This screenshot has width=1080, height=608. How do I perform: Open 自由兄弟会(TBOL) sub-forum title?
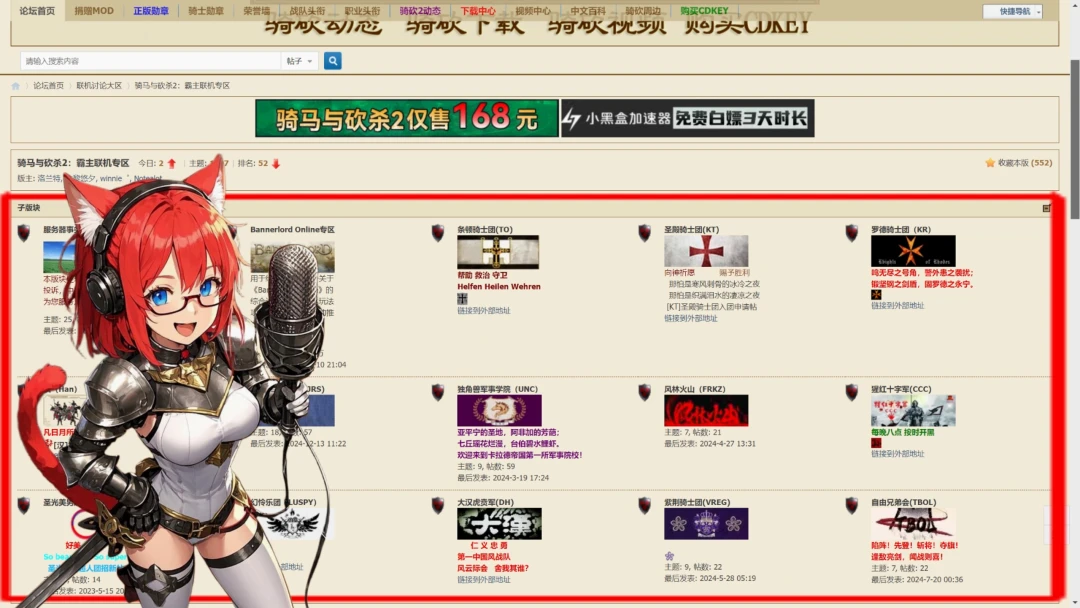[x=904, y=502]
